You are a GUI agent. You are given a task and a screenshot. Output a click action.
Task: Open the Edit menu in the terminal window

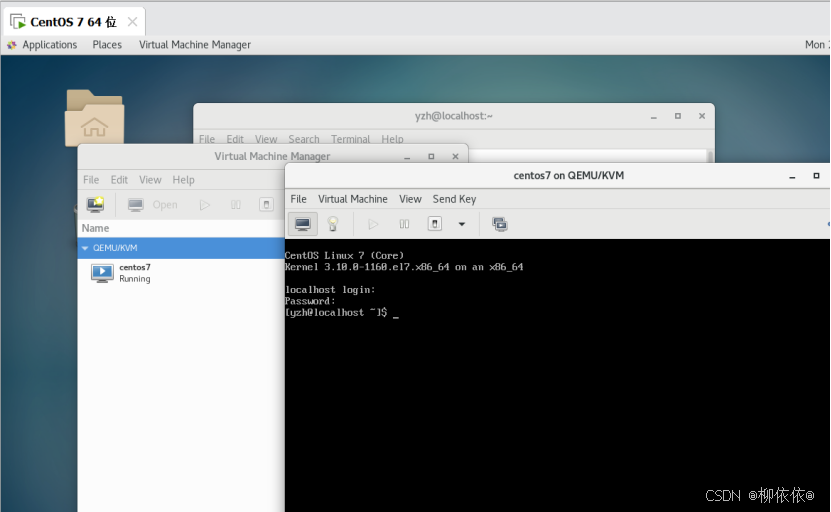pos(235,139)
